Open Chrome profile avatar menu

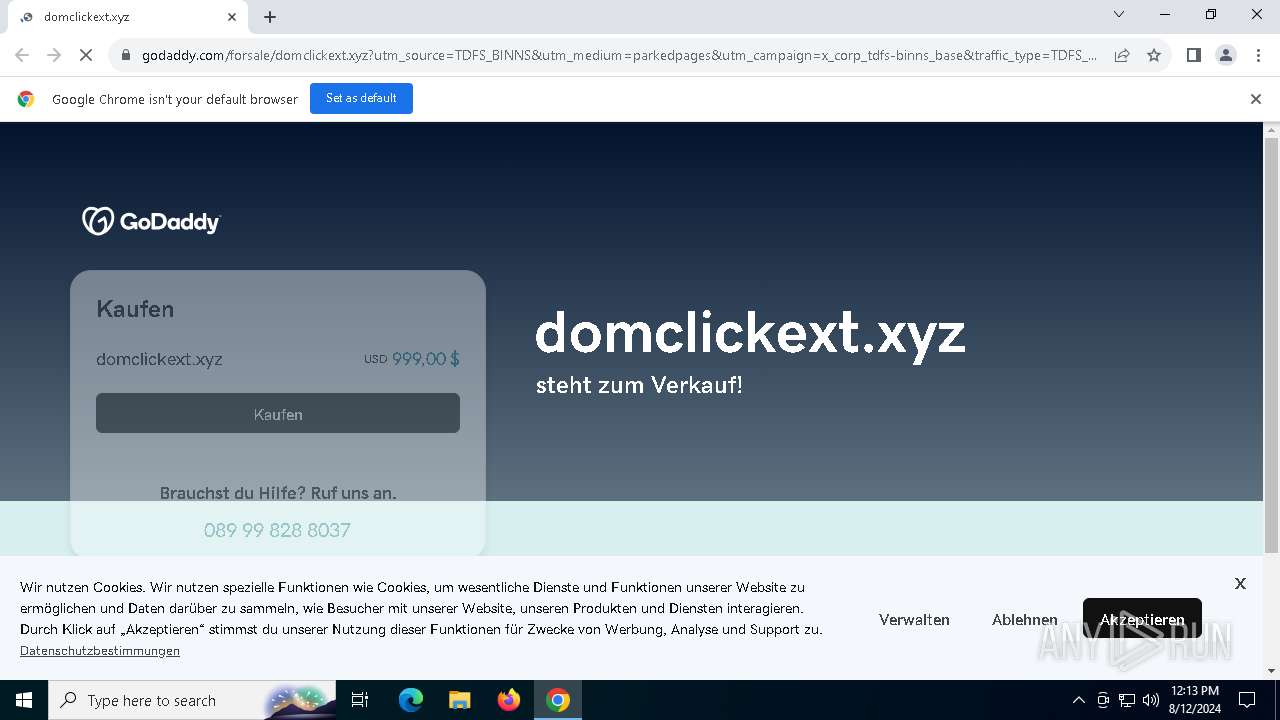pyautogui.click(x=1226, y=55)
